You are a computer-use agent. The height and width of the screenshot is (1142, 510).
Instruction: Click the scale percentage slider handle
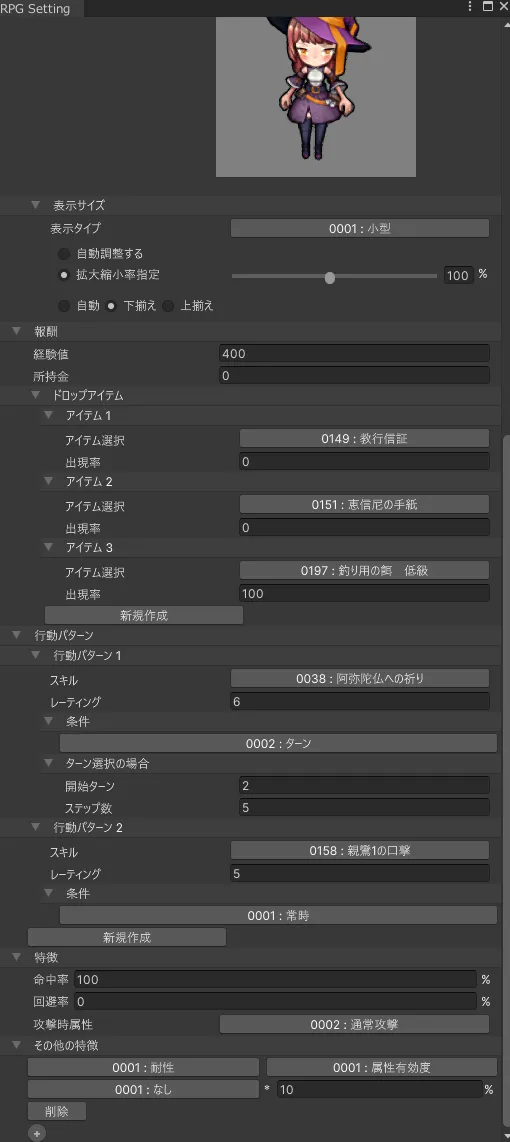329,277
